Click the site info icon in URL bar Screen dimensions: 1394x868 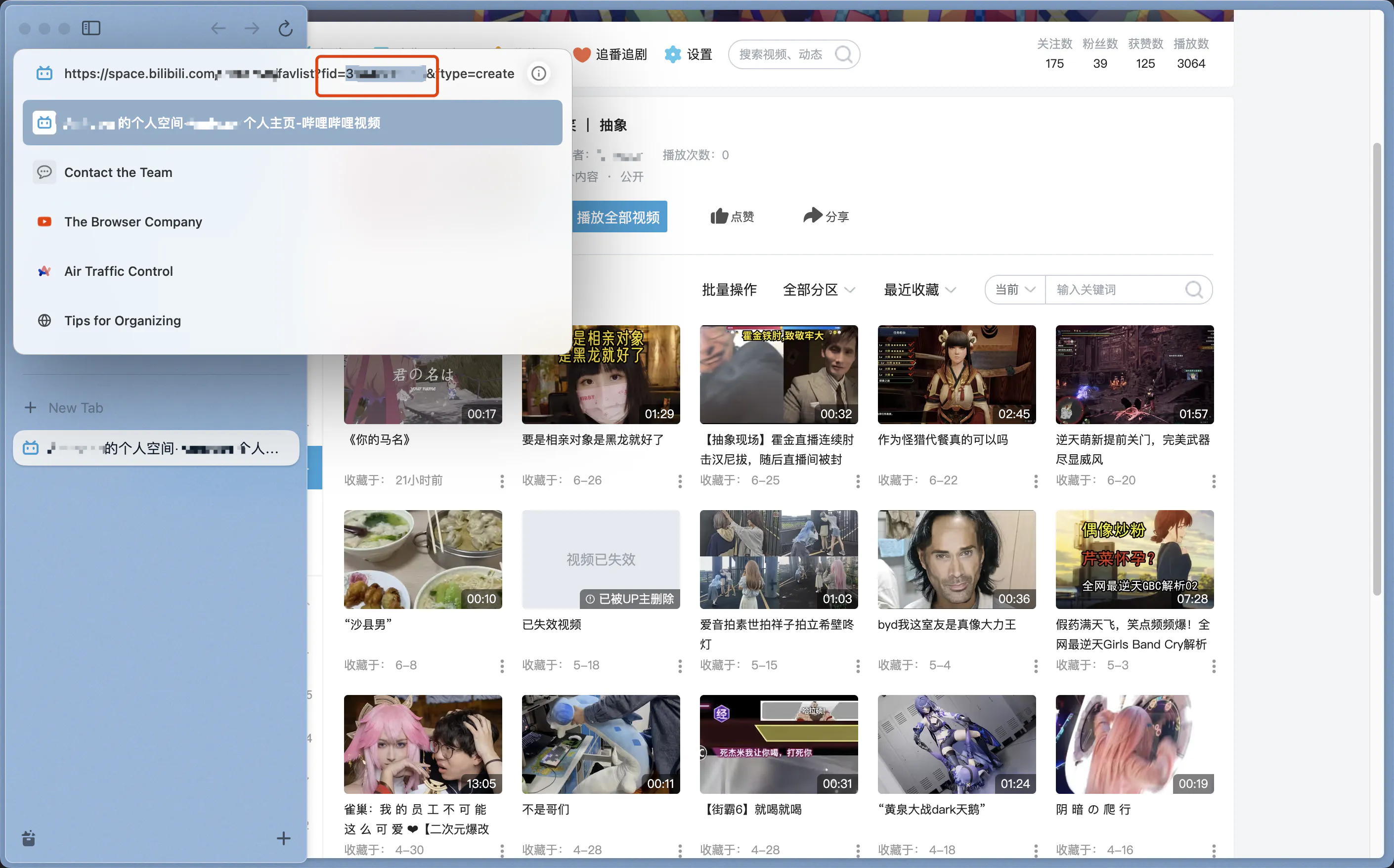pos(538,74)
